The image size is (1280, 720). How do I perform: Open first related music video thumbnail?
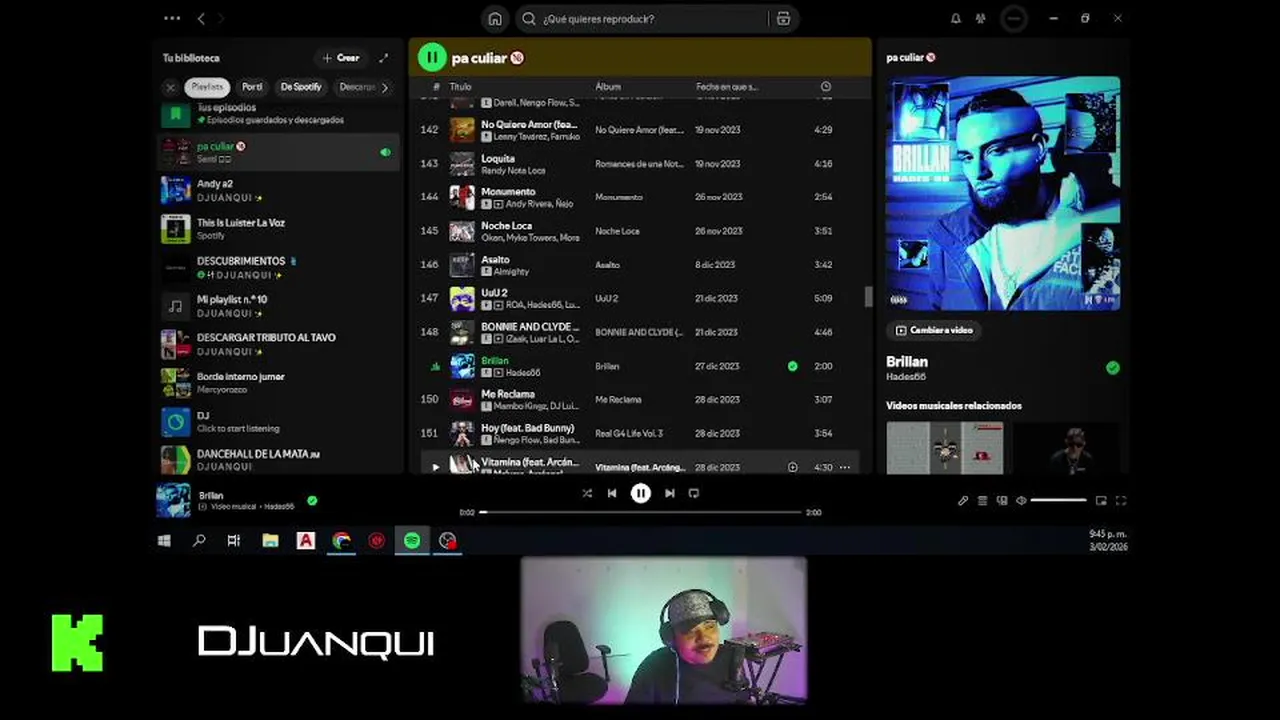coord(945,447)
